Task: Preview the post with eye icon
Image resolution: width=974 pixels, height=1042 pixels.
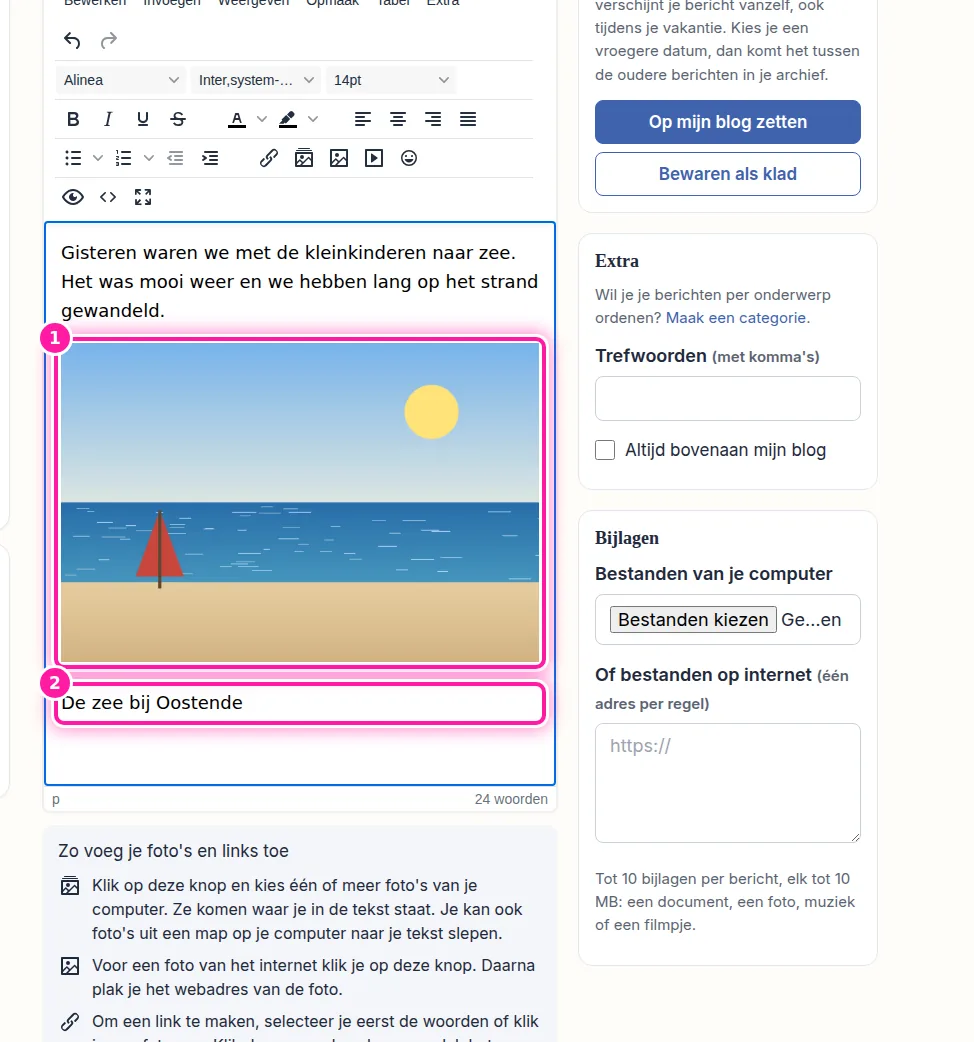Action: point(73,197)
